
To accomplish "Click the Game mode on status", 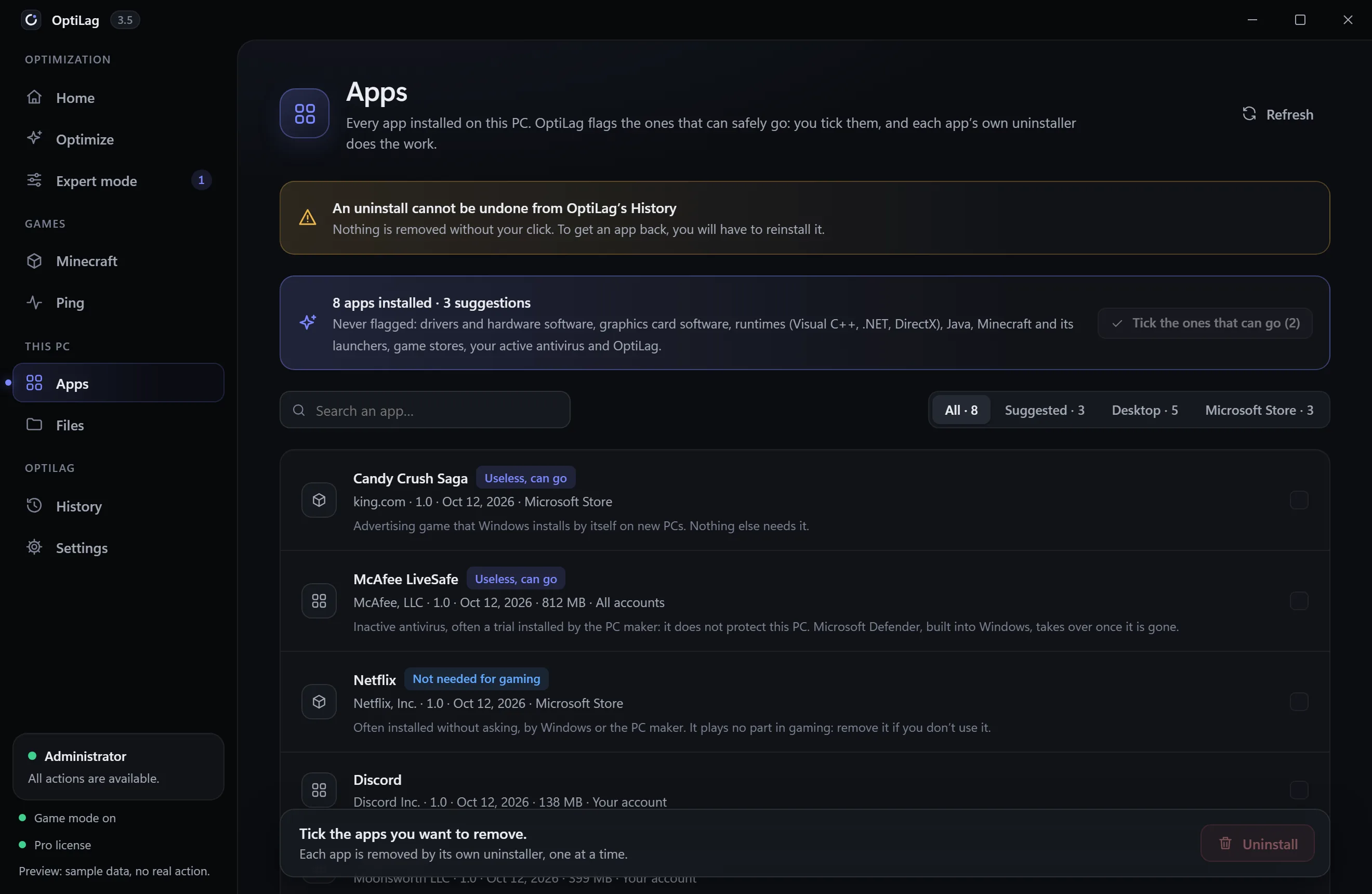I will coord(68,818).
